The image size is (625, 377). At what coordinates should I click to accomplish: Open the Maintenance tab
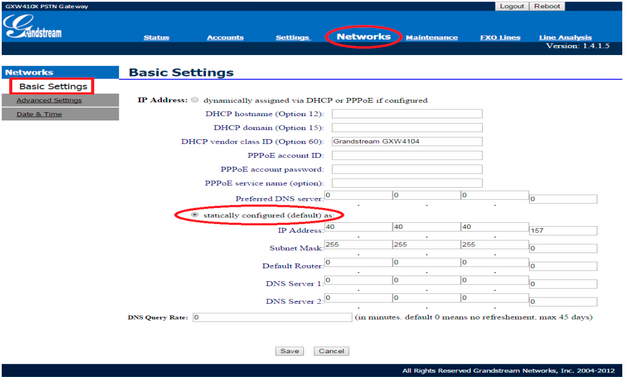point(432,37)
